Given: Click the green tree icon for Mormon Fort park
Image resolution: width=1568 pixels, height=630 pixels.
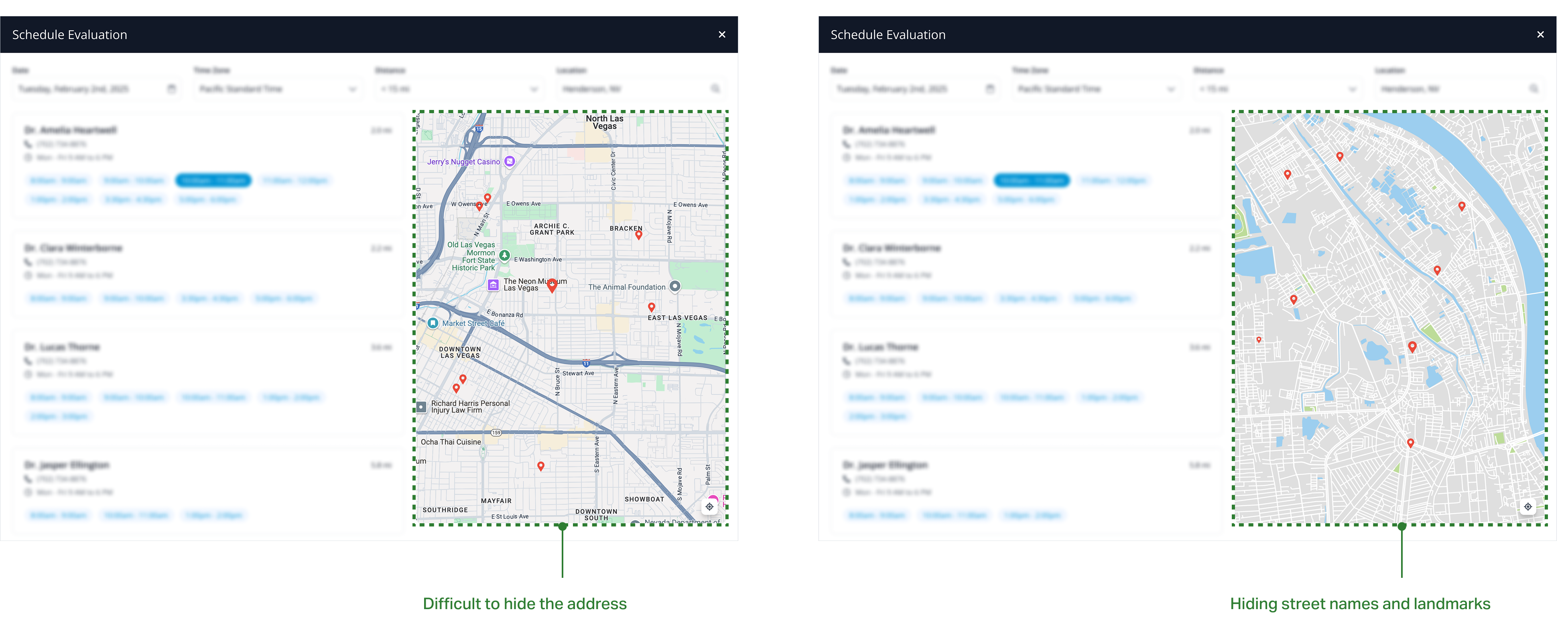Looking at the screenshot, I should point(505,256).
